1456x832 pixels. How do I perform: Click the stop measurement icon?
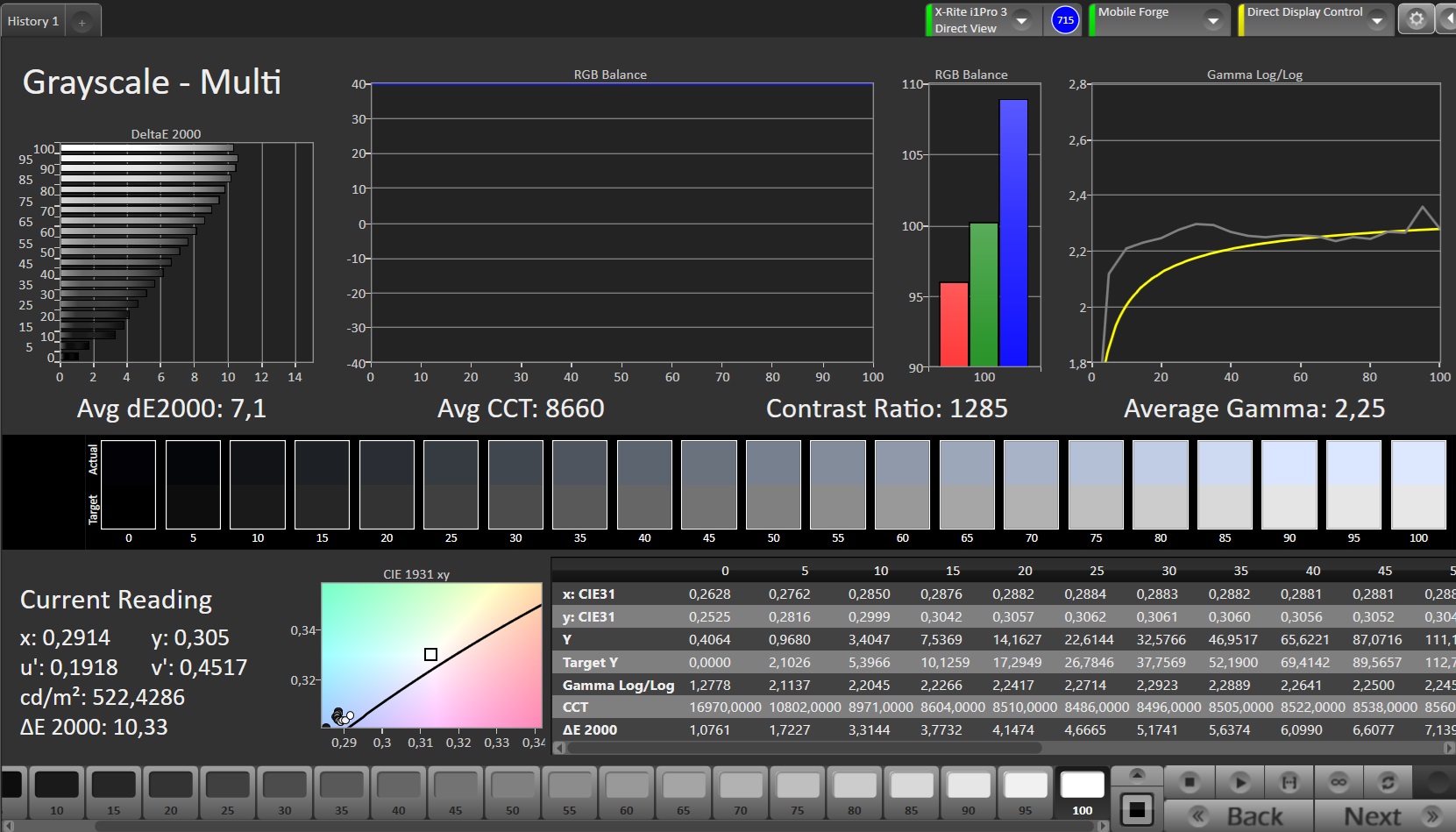coord(1190,781)
